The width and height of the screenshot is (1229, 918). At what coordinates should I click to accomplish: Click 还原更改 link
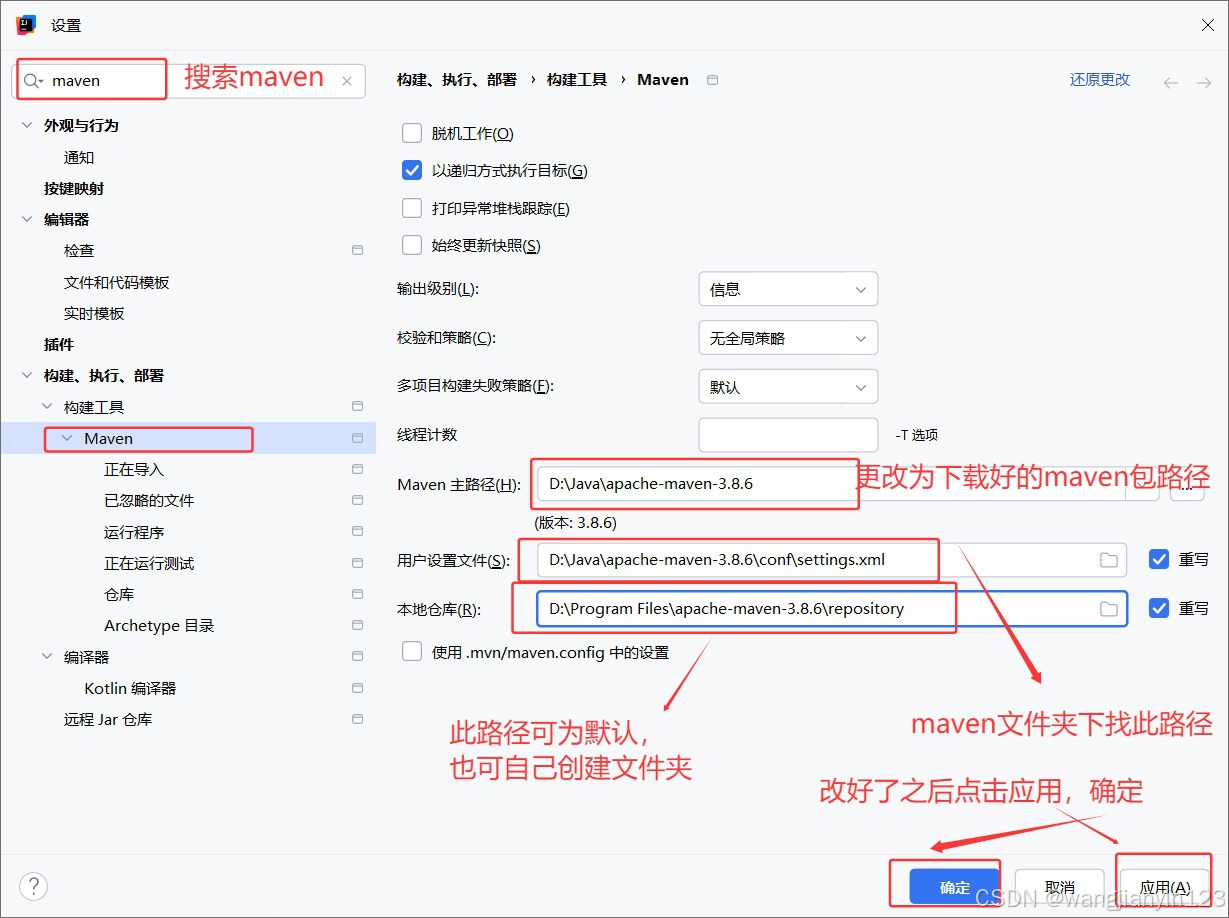point(1100,80)
